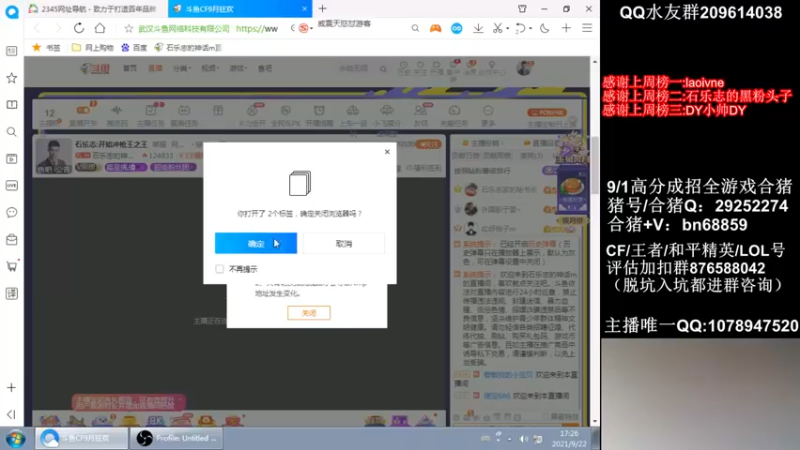Open 直播 in the Douyu navigation
The image size is (800, 450).
[155, 68]
